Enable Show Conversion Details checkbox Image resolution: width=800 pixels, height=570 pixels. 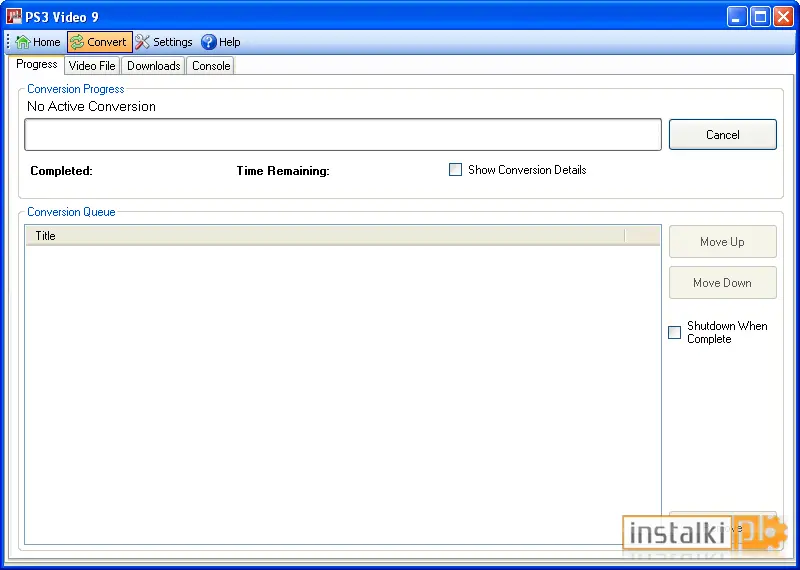point(455,169)
